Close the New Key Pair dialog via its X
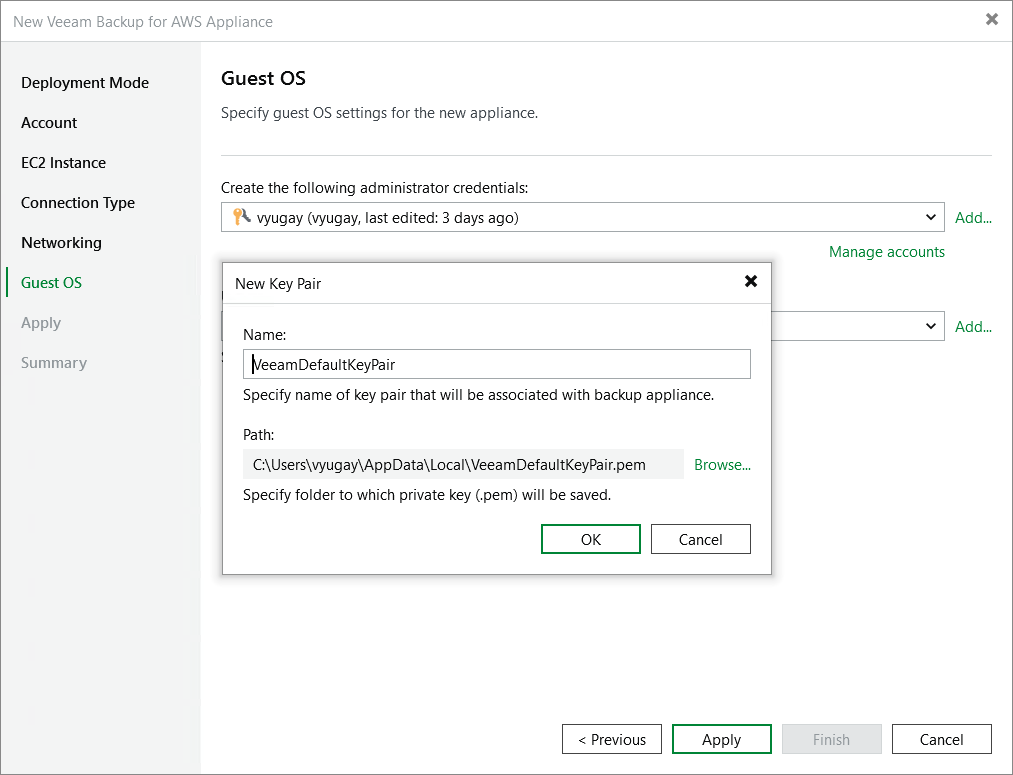 [751, 281]
